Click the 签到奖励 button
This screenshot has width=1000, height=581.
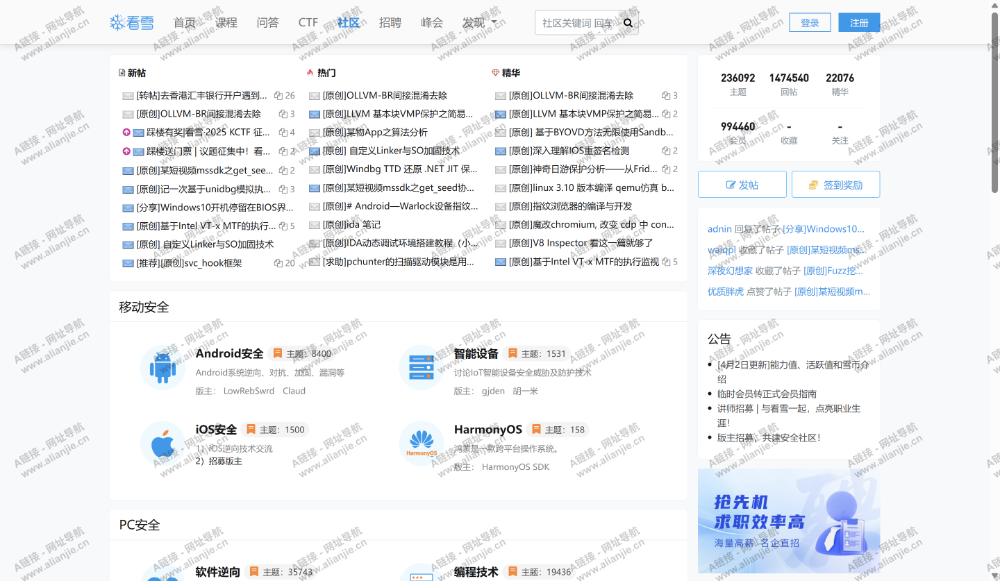[836, 185]
